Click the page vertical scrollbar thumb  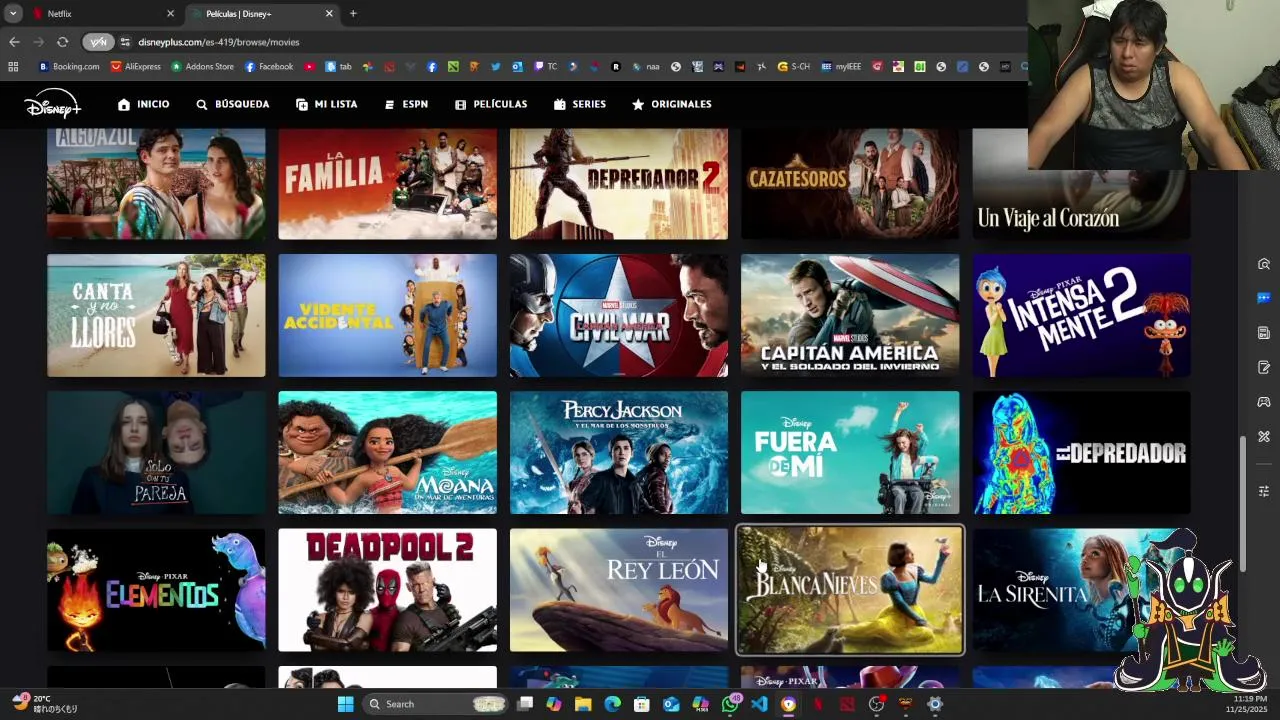[1244, 504]
